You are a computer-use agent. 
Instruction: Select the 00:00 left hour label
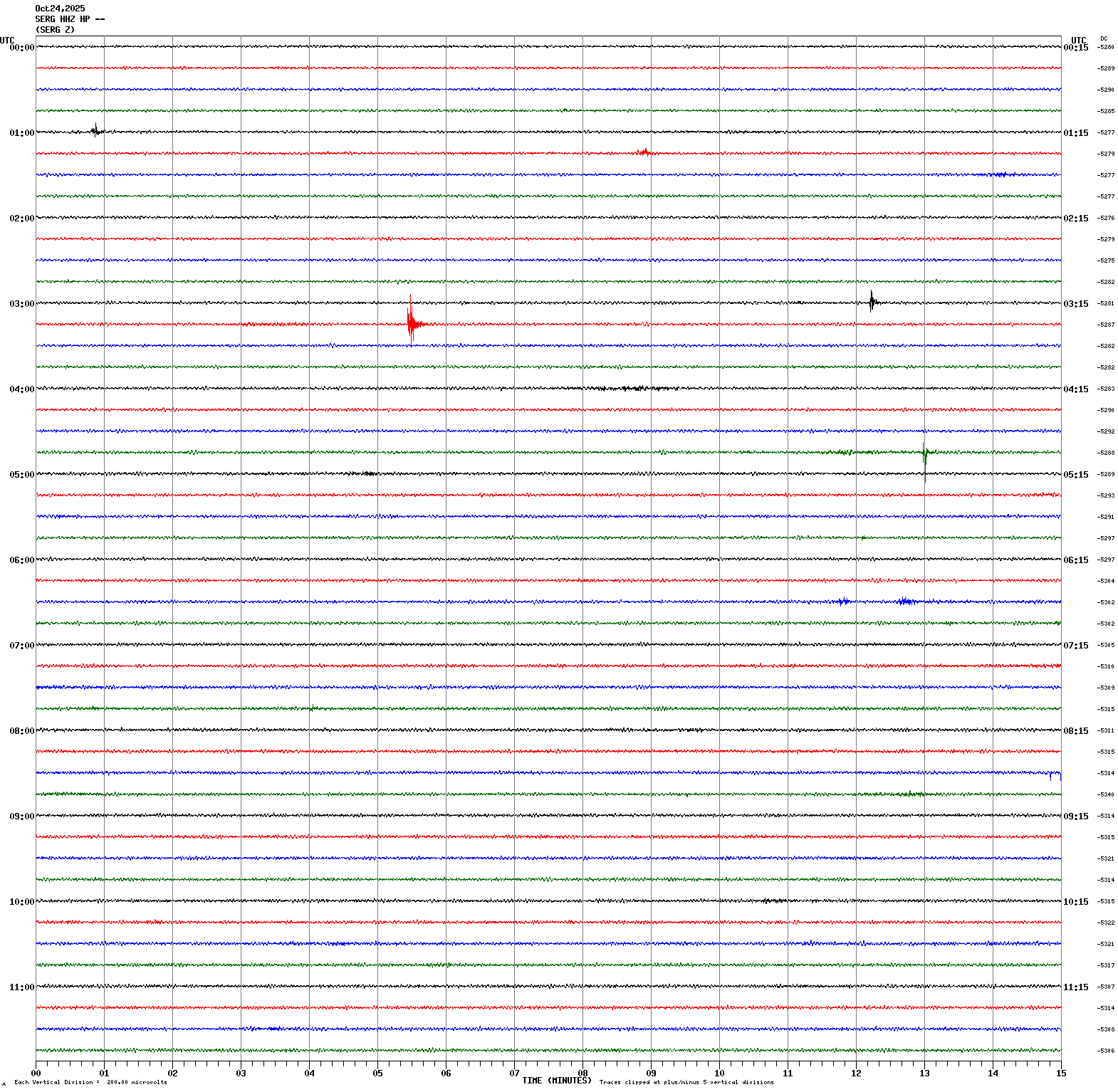click(21, 48)
